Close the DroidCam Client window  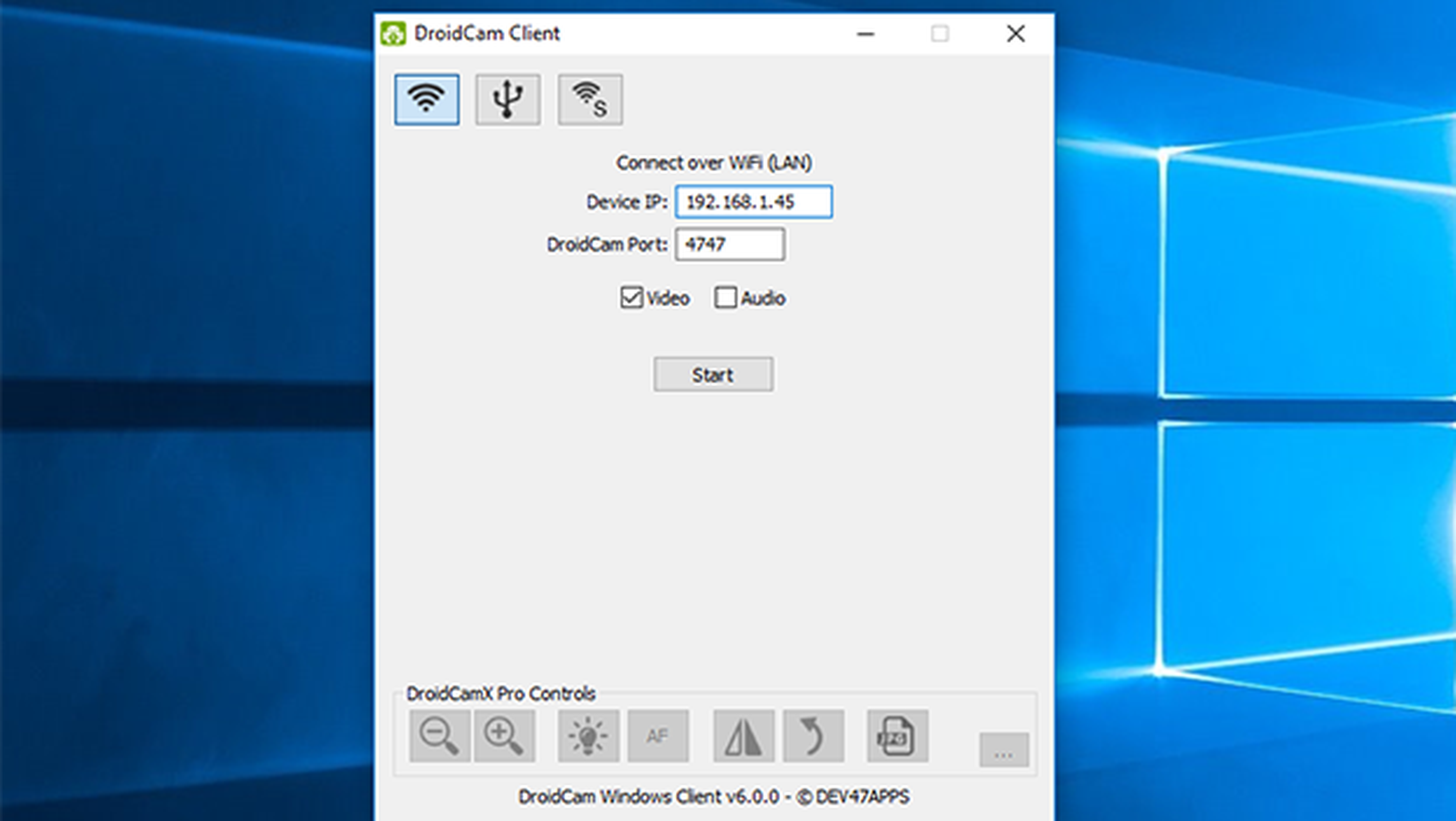coord(1016,34)
